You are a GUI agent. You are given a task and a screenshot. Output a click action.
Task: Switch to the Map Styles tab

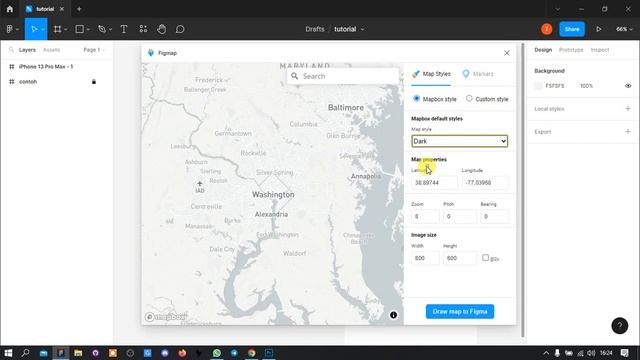[x=431, y=74]
